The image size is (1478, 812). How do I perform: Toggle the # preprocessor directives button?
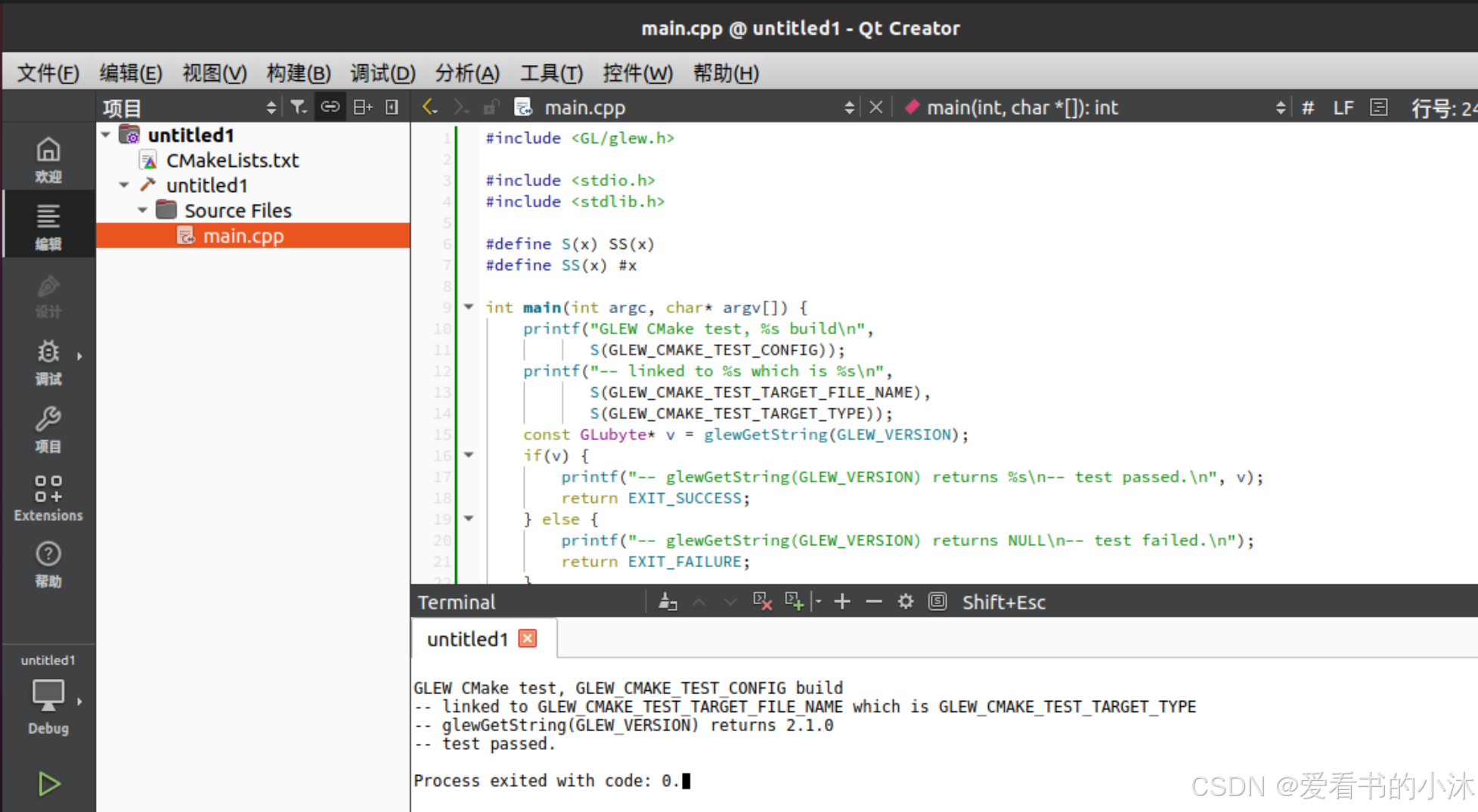click(x=1308, y=107)
